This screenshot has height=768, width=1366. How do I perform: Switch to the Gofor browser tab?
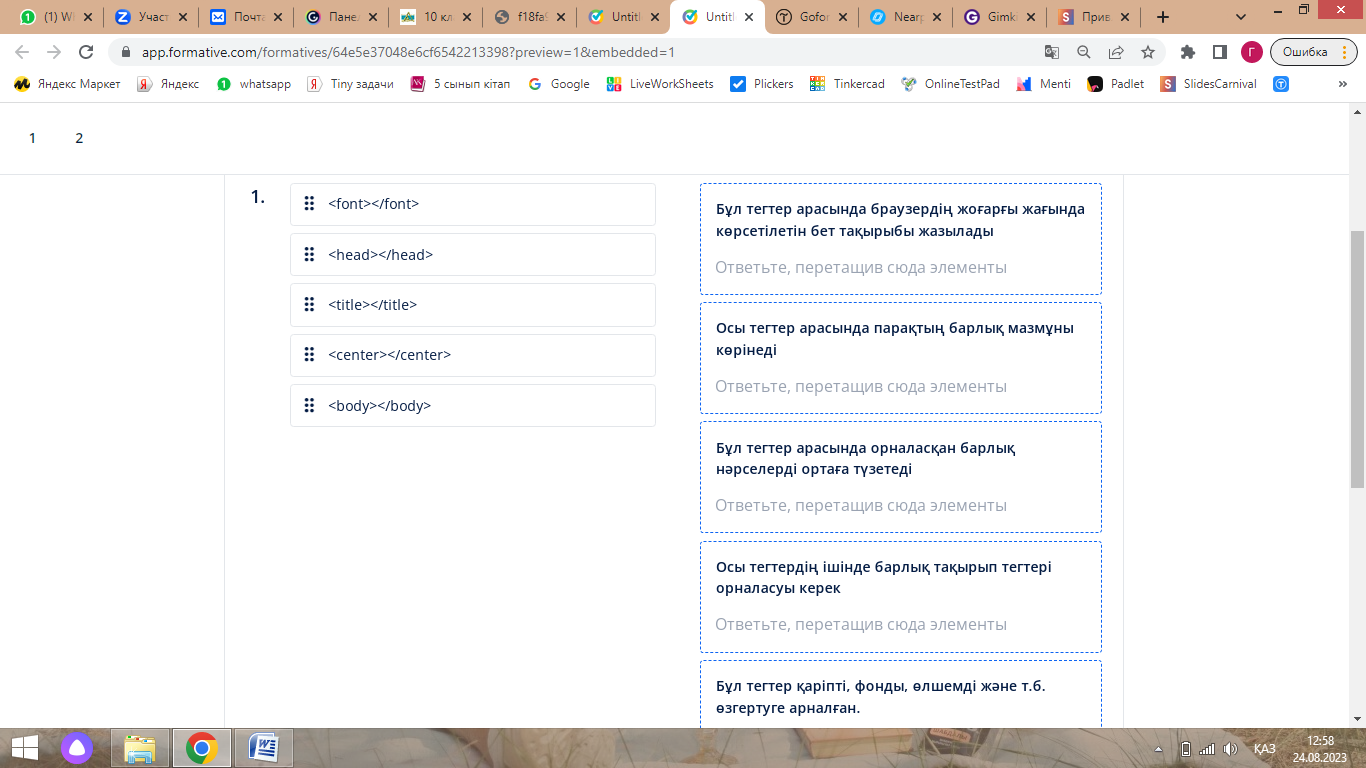(x=813, y=17)
